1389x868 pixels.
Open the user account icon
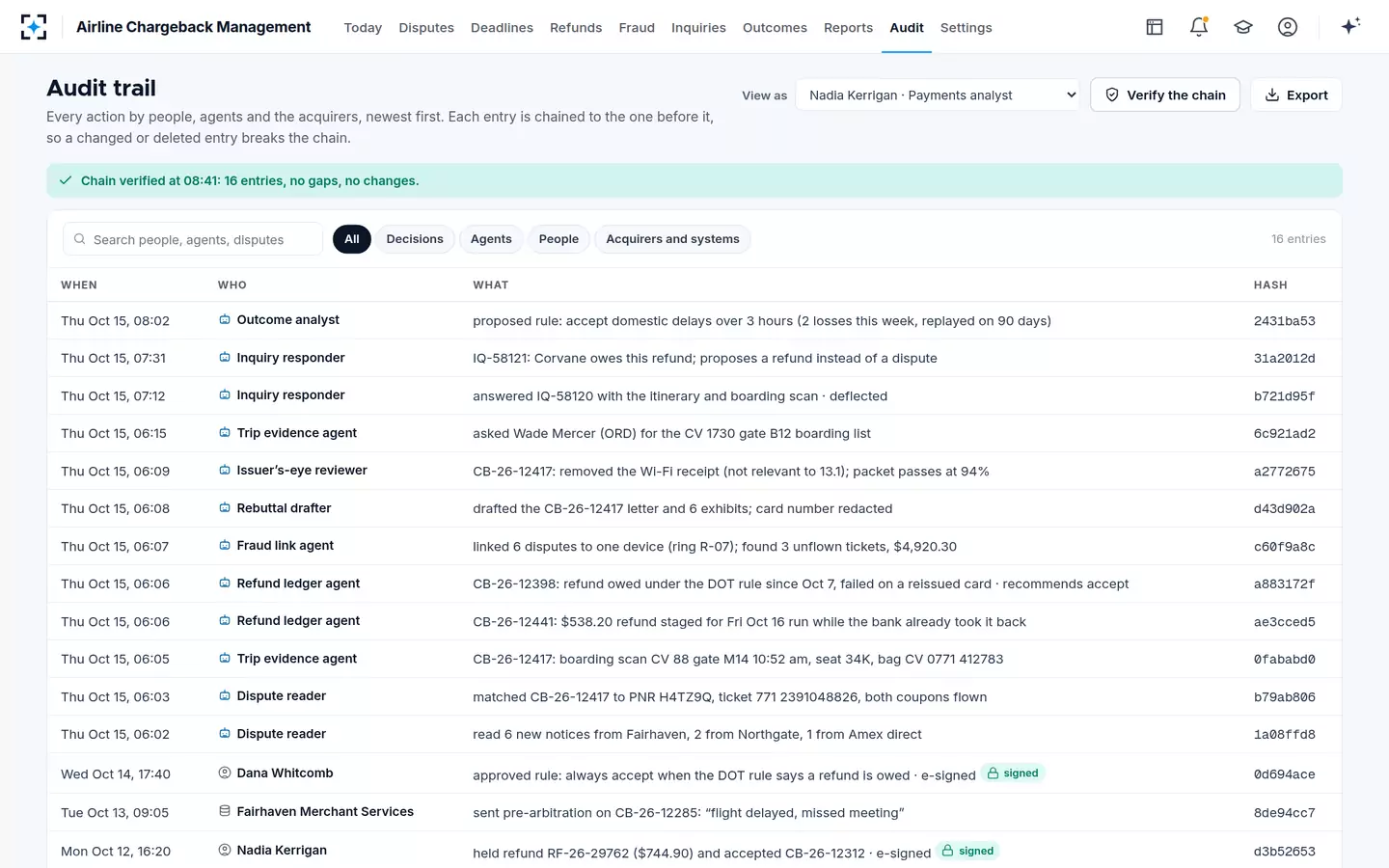pyautogui.click(x=1288, y=27)
